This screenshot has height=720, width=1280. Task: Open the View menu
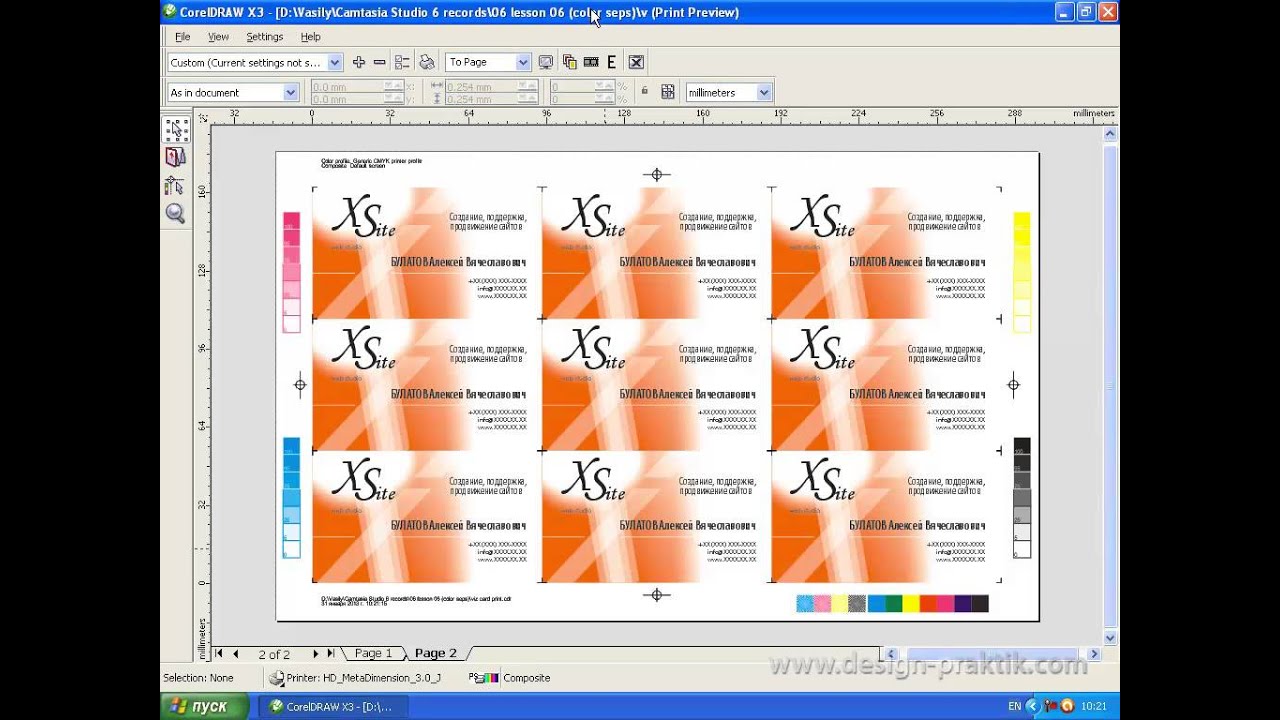[218, 37]
